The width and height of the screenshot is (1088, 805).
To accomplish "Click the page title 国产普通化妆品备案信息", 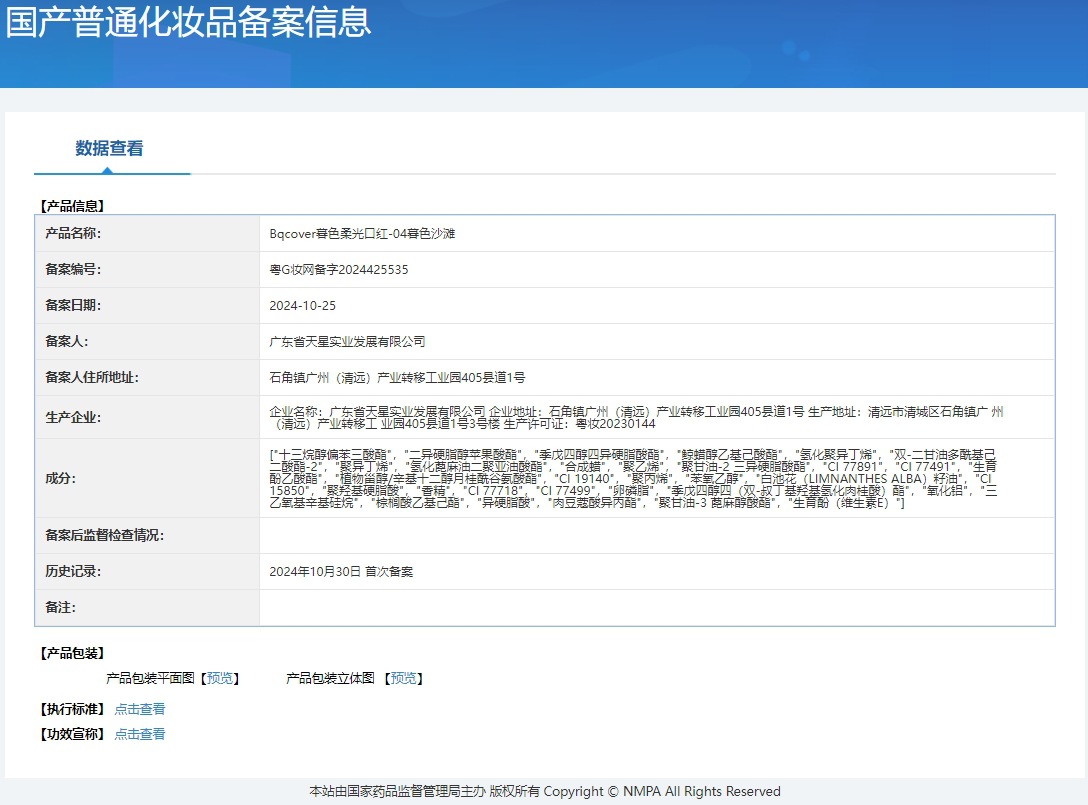I will [x=189, y=22].
